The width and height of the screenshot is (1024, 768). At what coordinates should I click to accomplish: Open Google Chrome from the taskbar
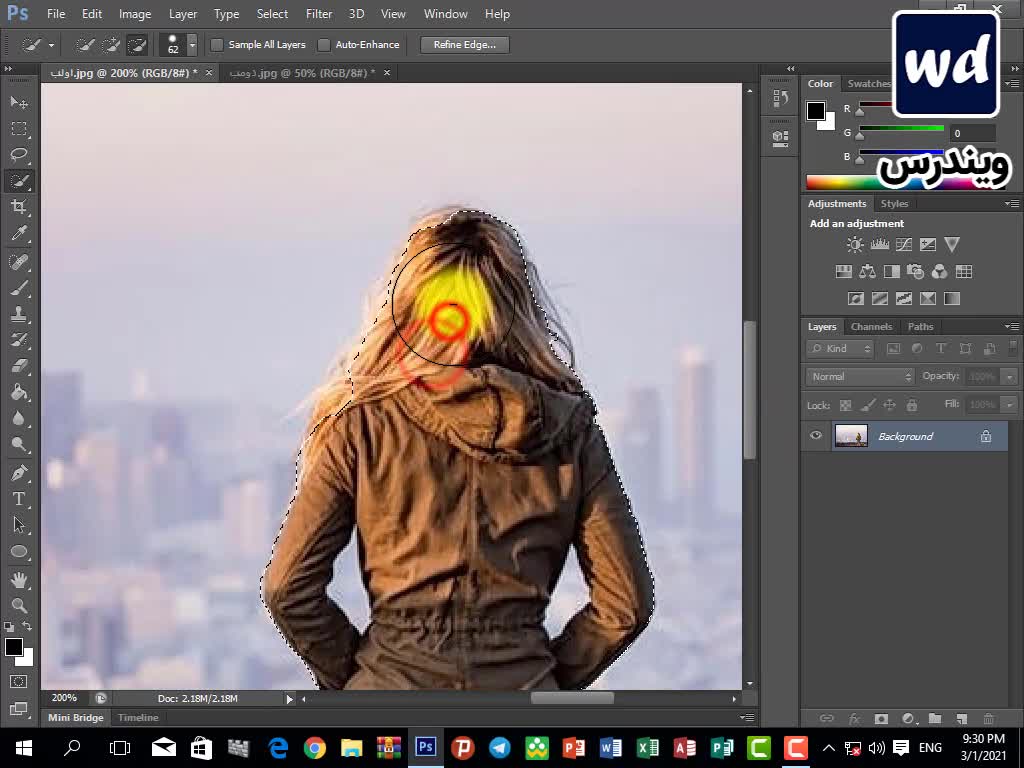point(315,748)
